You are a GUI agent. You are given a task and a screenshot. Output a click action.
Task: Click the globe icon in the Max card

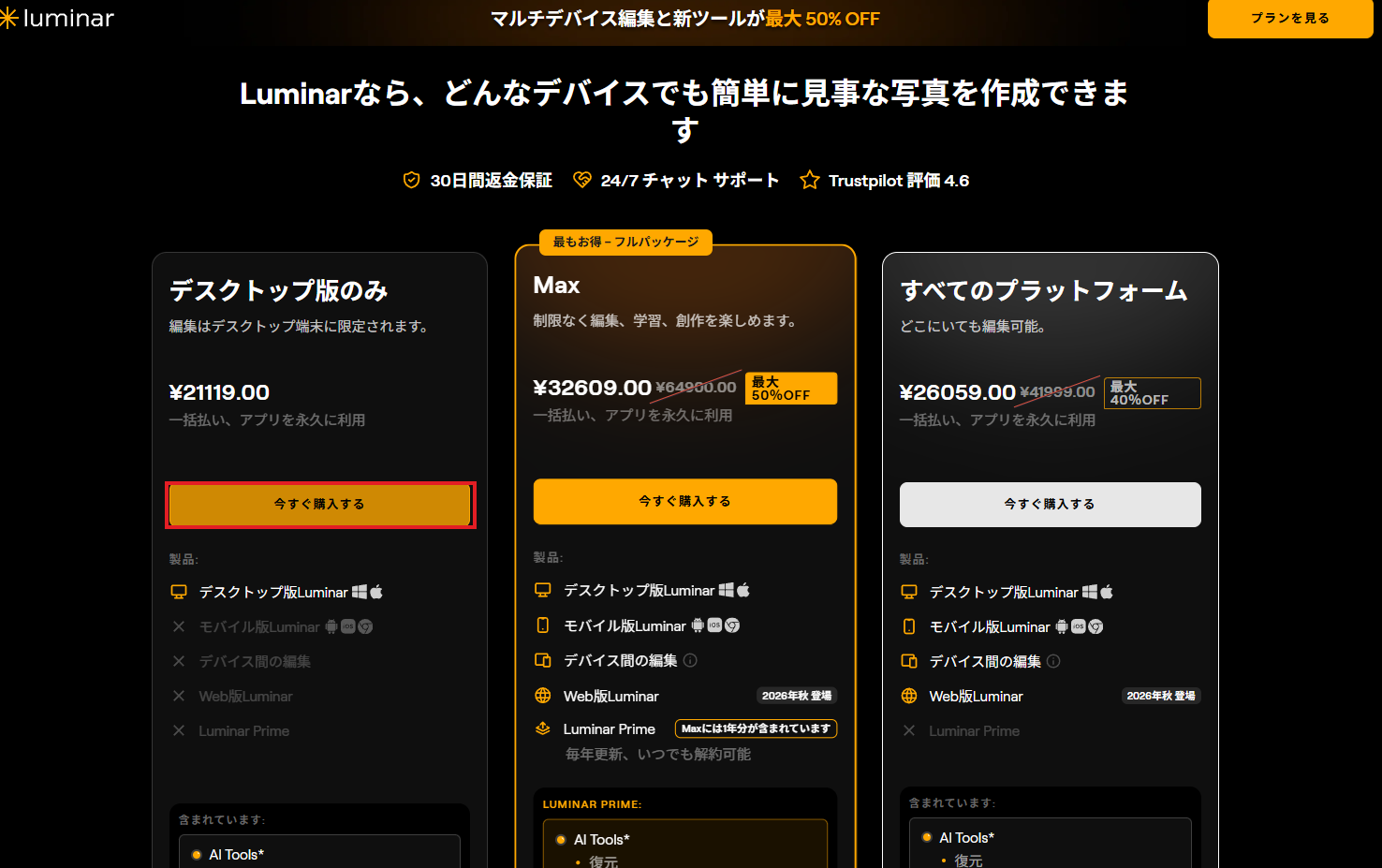point(543,696)
